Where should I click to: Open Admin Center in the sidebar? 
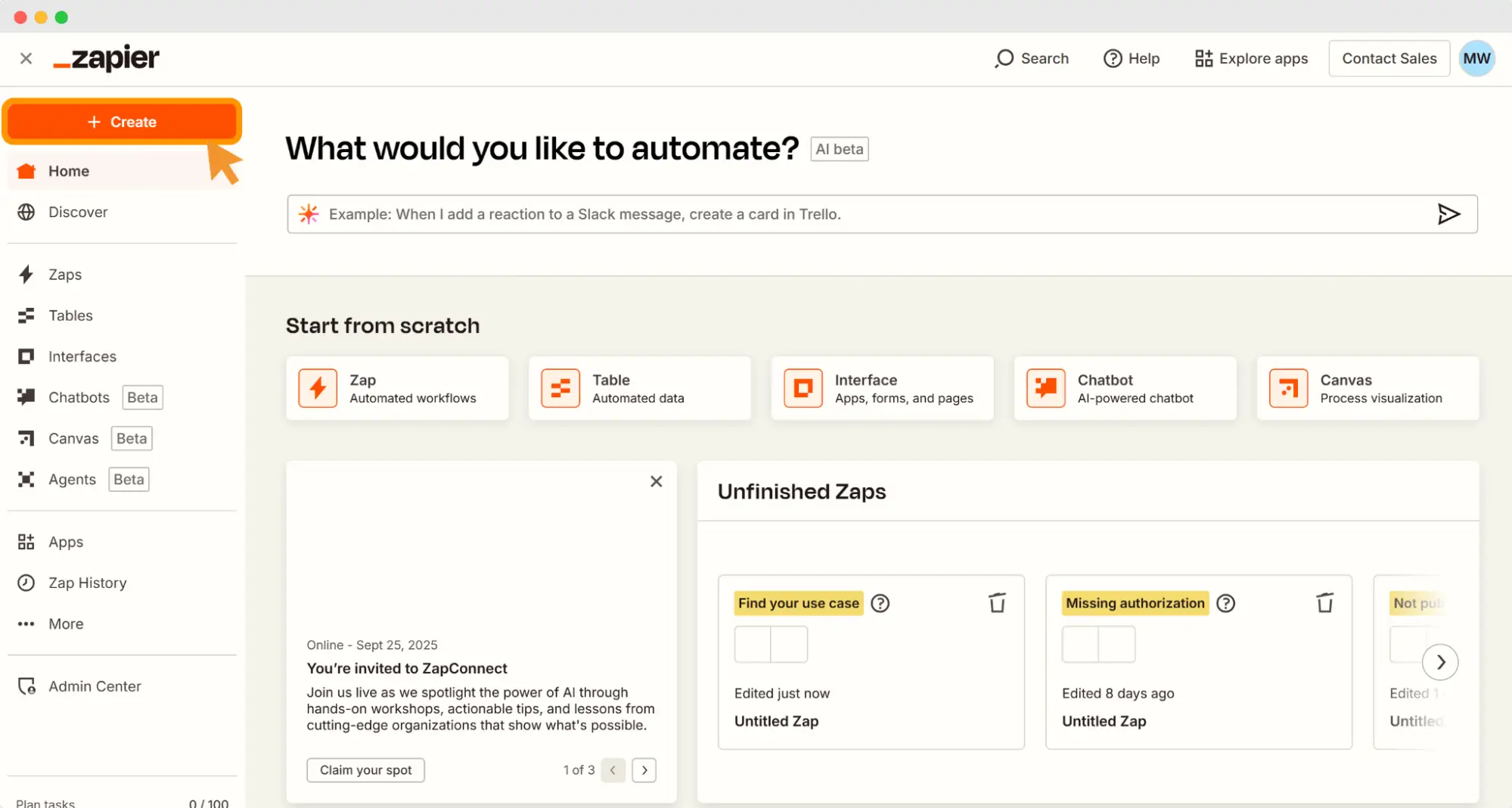122,686
